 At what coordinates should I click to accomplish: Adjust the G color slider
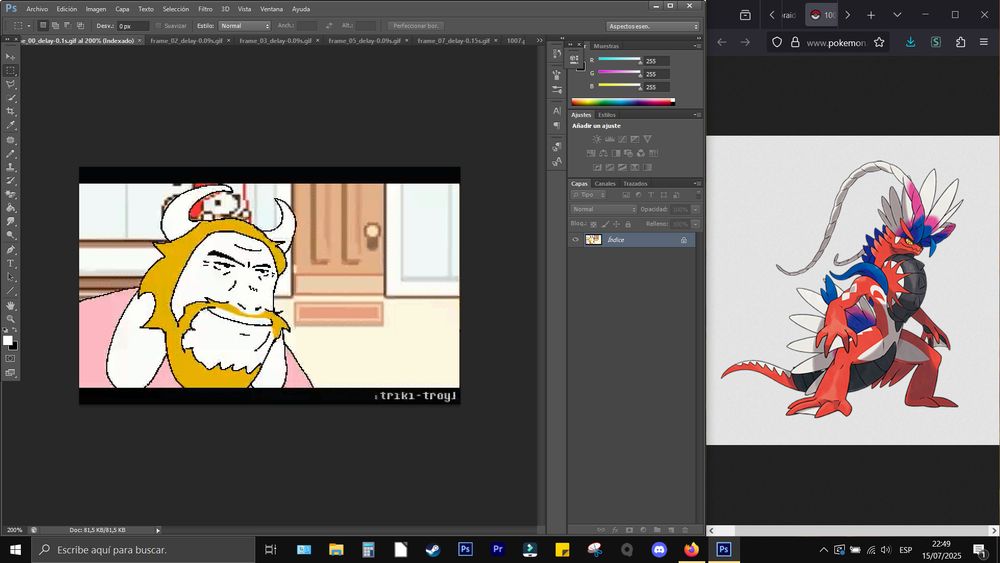click(x=619, y=73)
